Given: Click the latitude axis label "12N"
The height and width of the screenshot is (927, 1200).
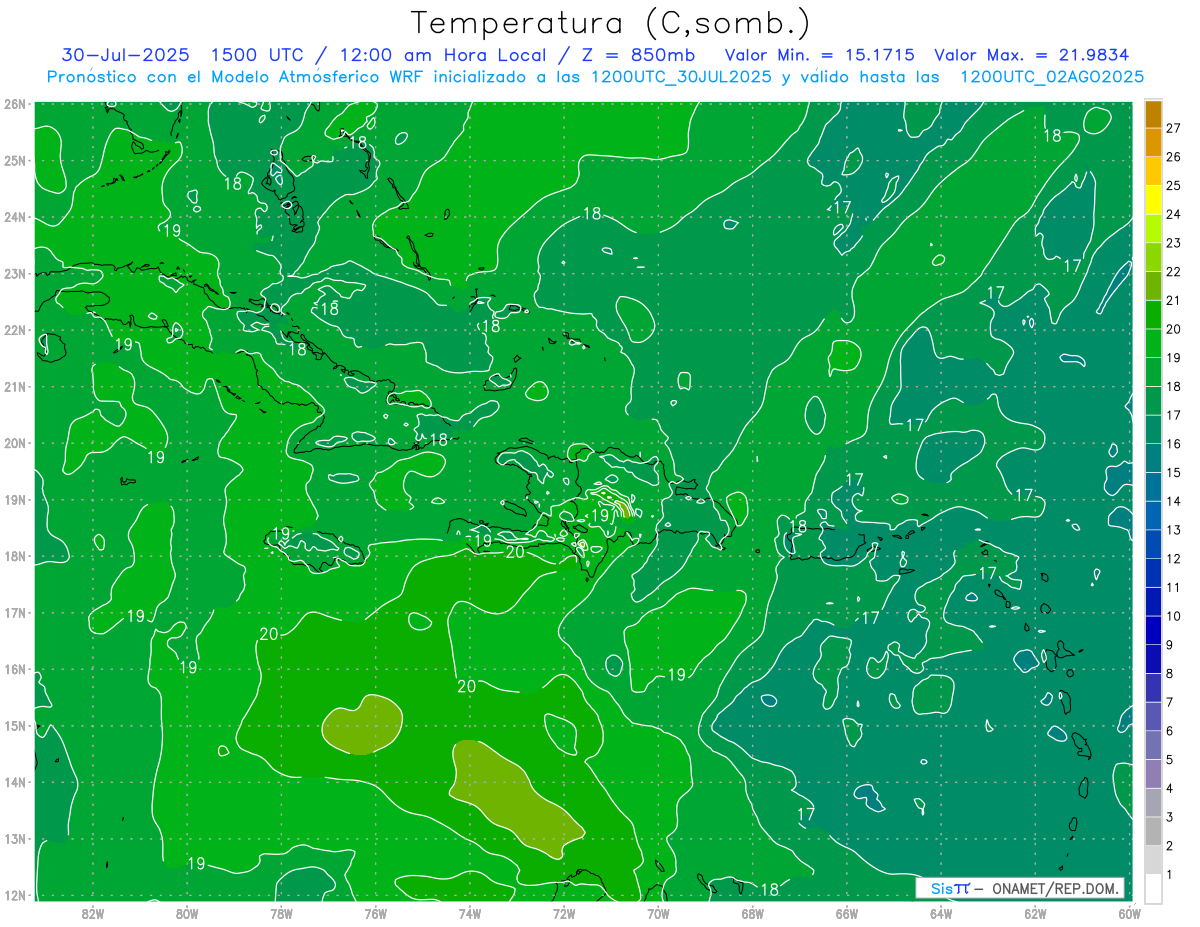Looking at the screenshot, I should tap(14, 895).
